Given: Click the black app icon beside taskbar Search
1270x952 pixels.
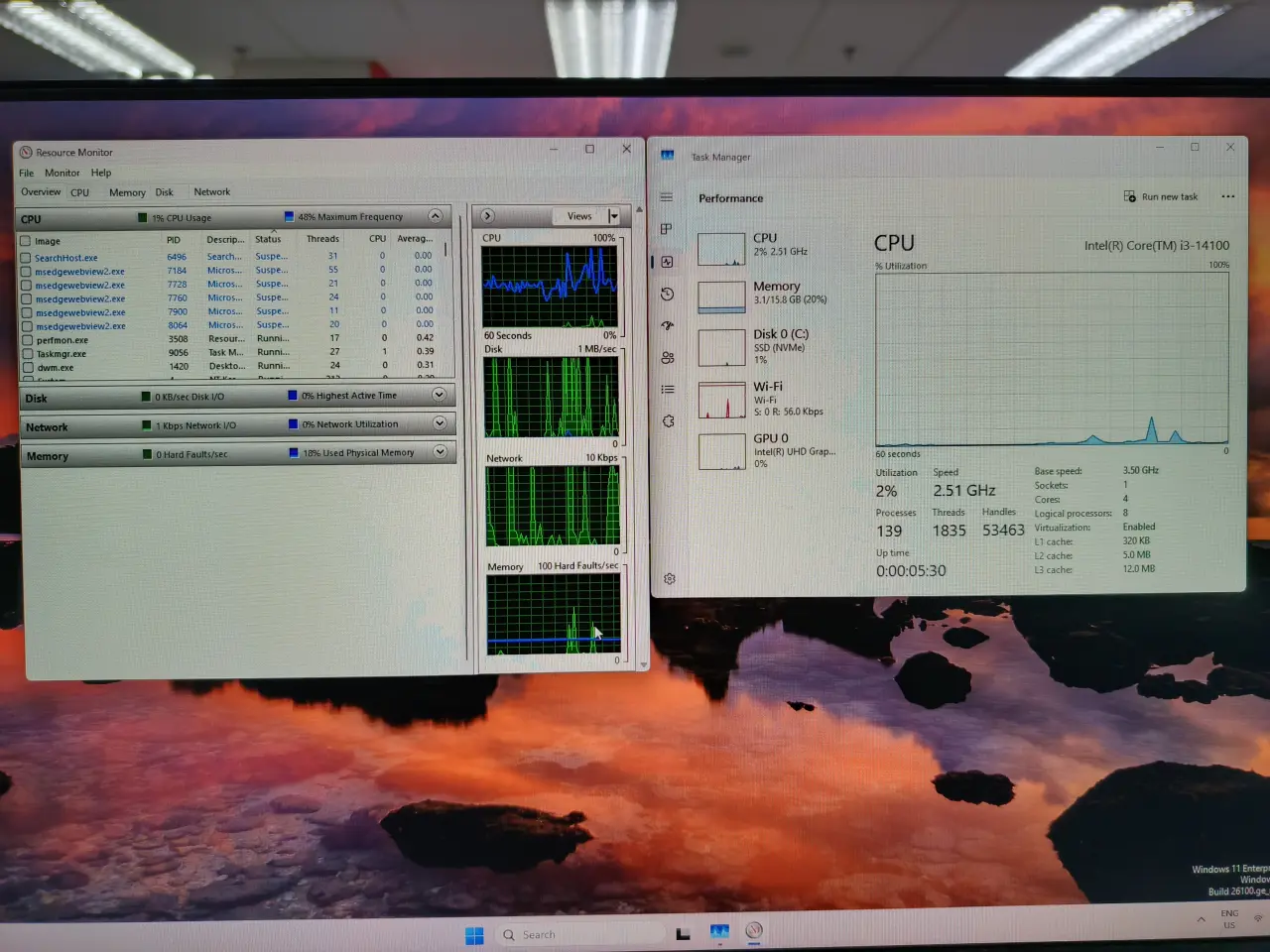Looking at the screenshot, I should [683, 933].
